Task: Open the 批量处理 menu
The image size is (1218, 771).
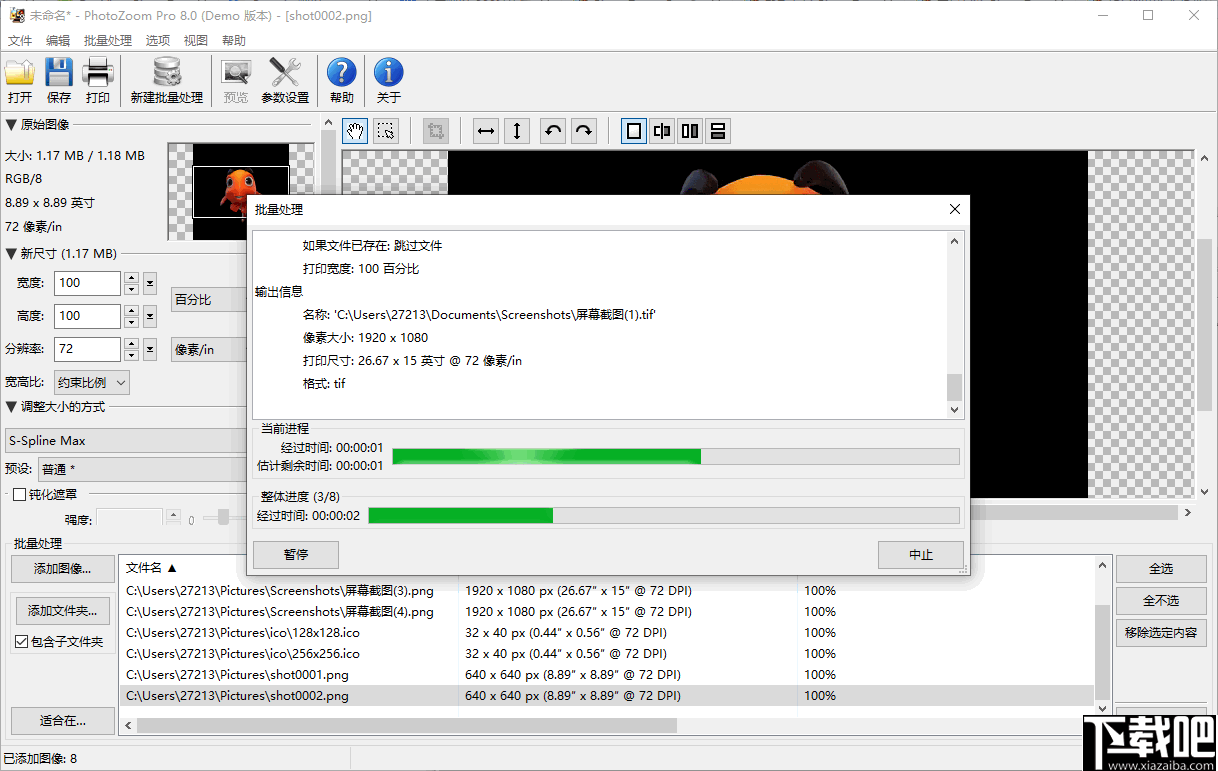Action: 107,40
